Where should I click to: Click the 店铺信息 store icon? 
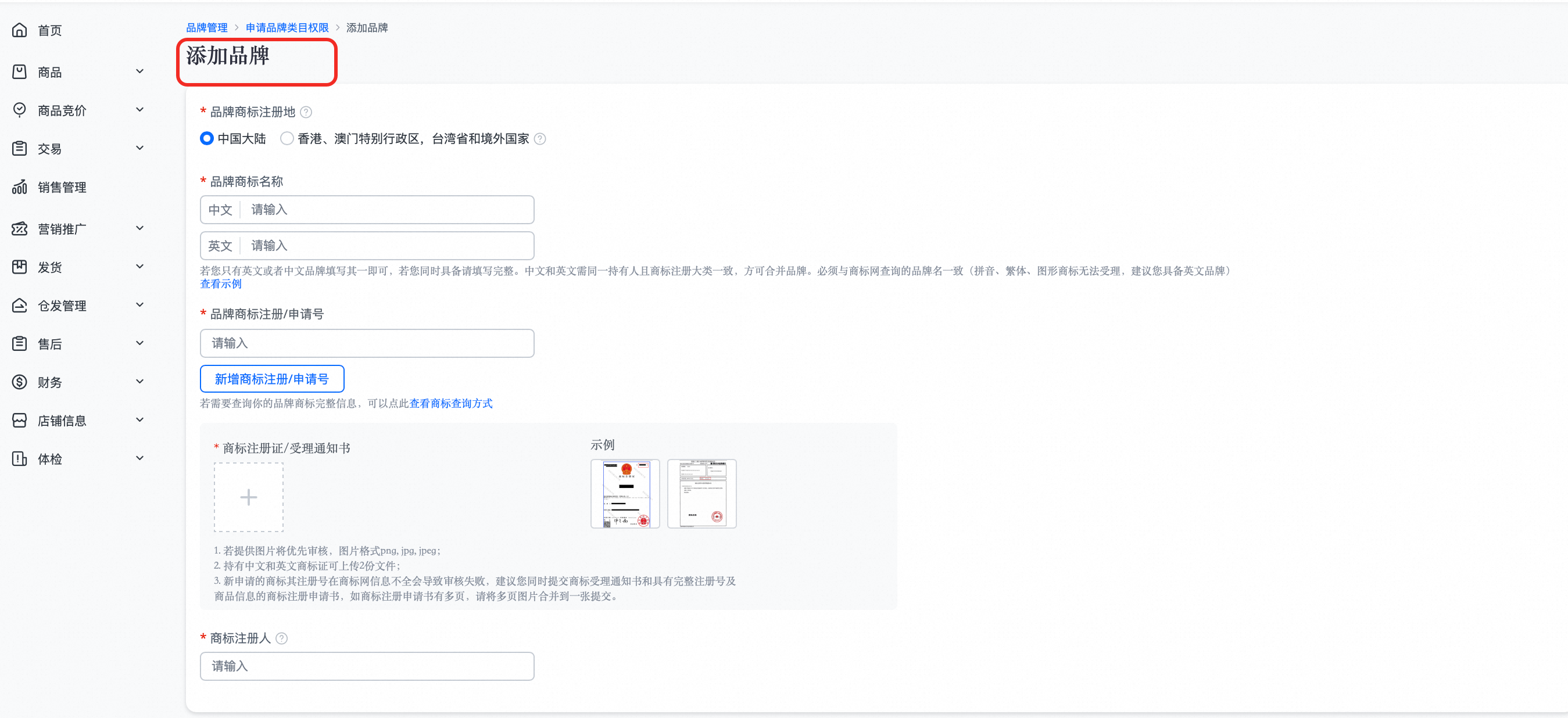click(x=20, y=421)
